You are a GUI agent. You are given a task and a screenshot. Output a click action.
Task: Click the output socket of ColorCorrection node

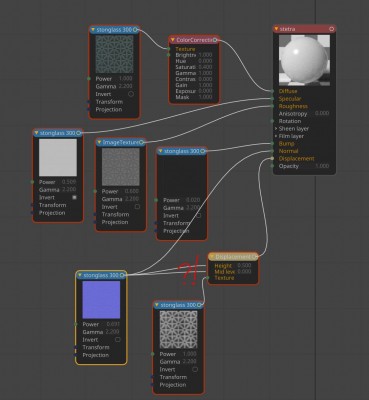[215, 40]
